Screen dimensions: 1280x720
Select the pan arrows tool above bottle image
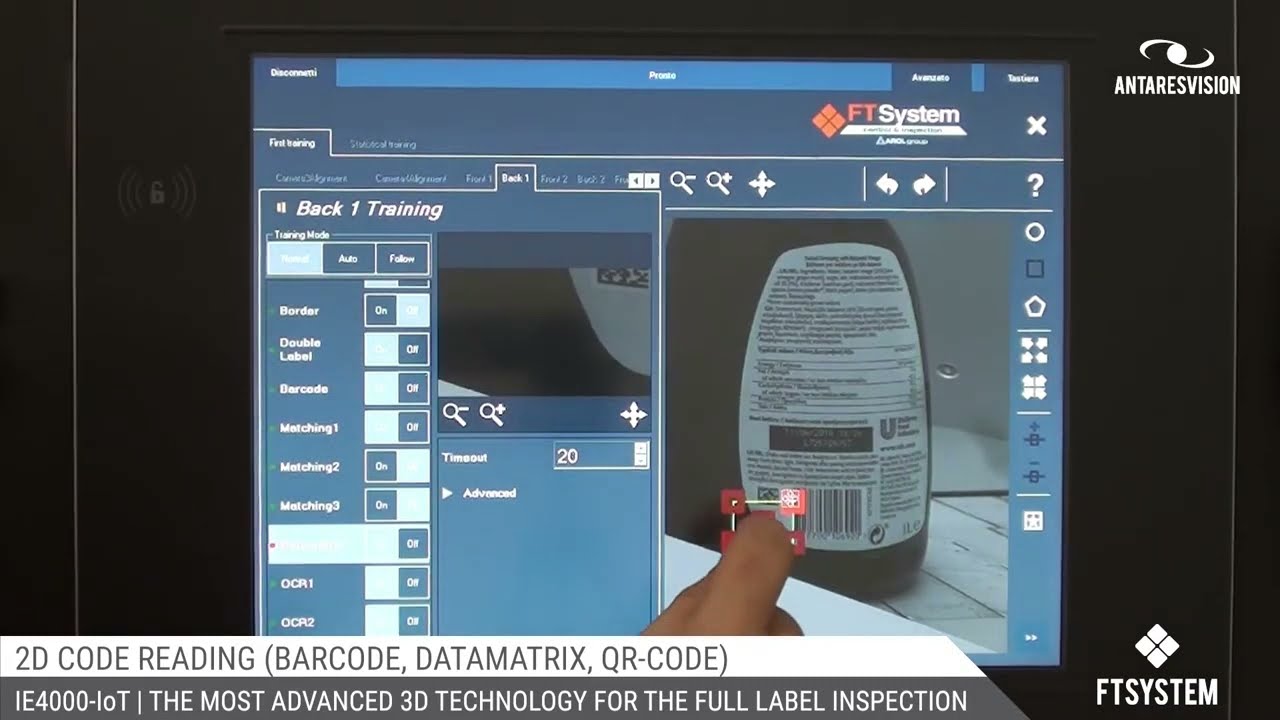(x=762, y=184)
